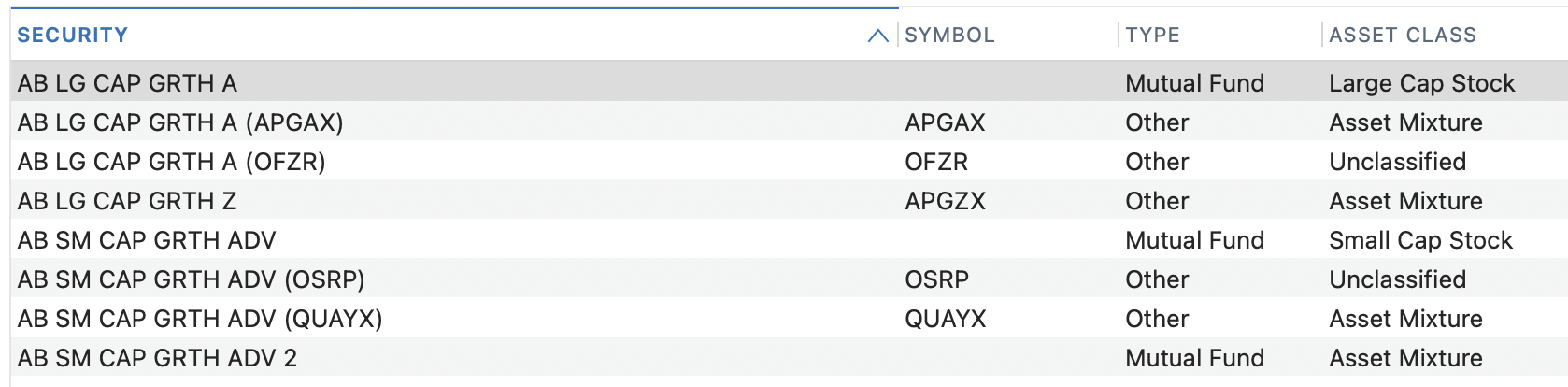This screenshot has height=387, width=1568.
Task: Click the sort ascending arrow in Security header
Action: pos(877,36)
